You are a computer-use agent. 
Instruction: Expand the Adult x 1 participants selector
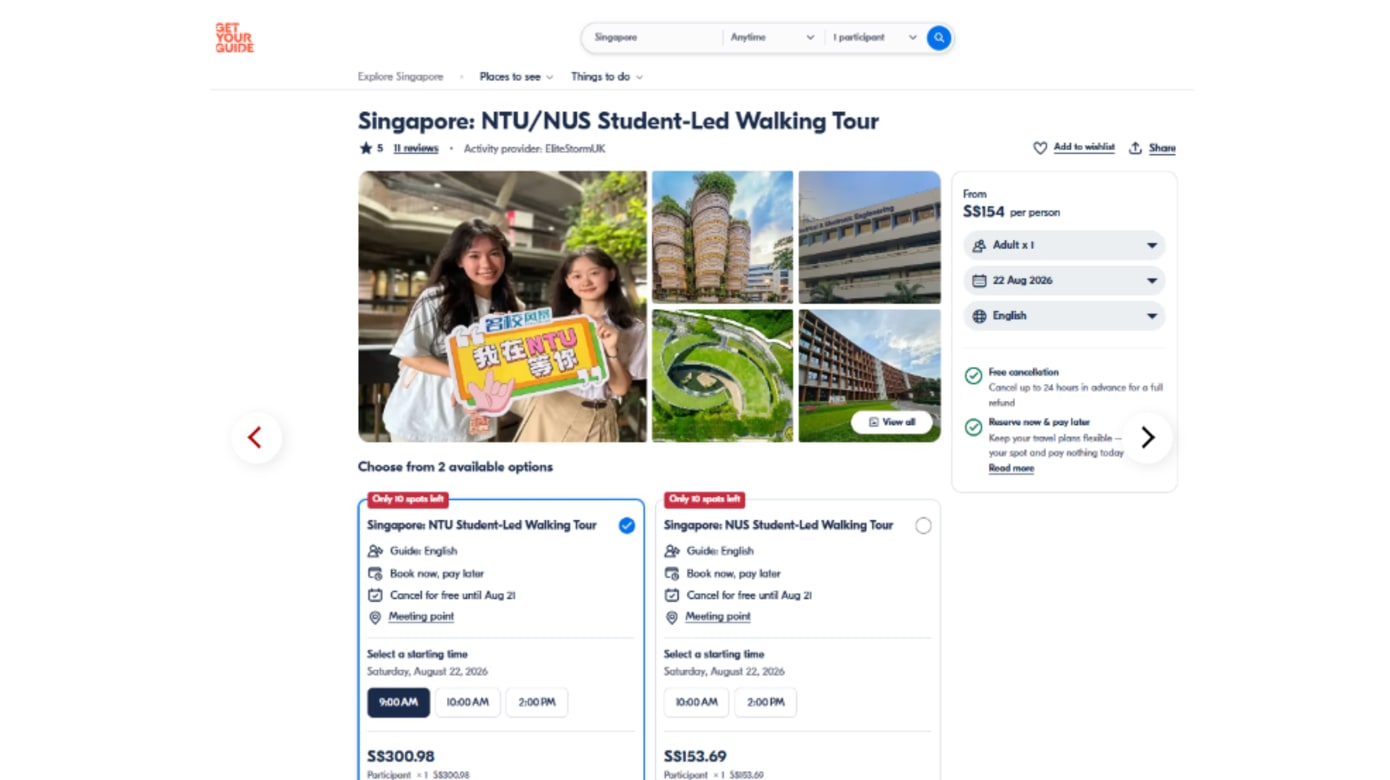1064,245
